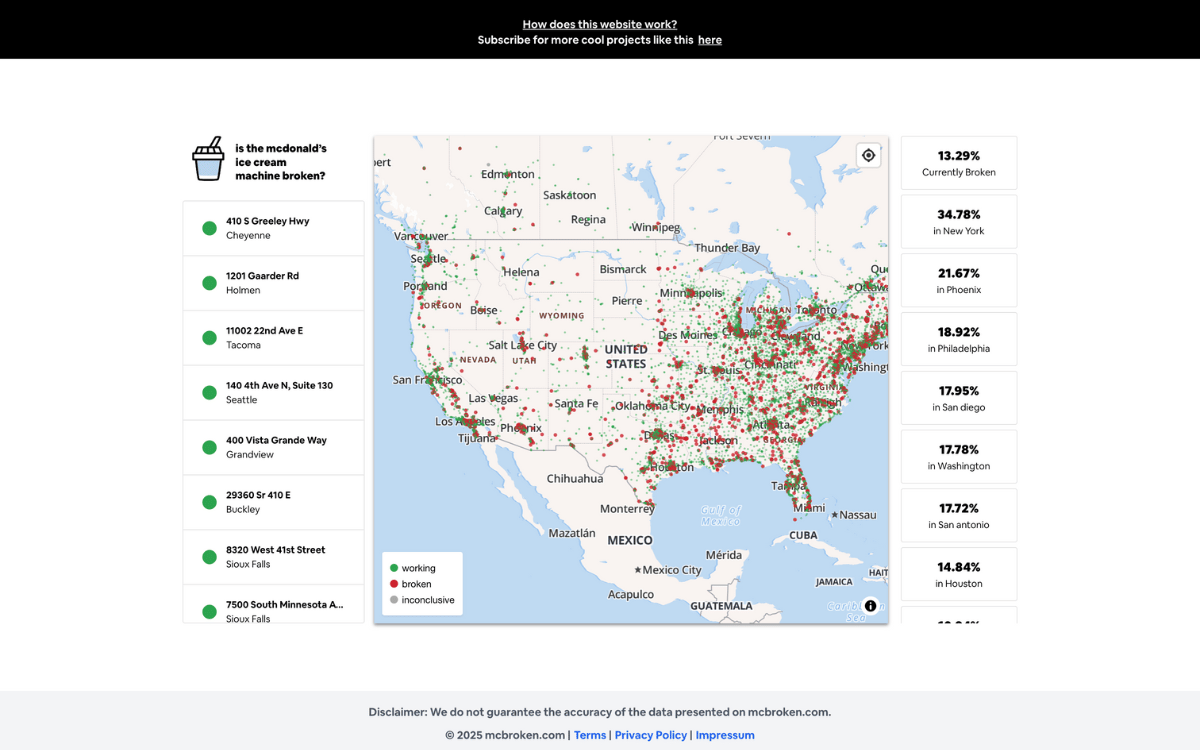Click the Mexico City map label
The height and width of the screenshot is (750, 1200).
point(673,570)
